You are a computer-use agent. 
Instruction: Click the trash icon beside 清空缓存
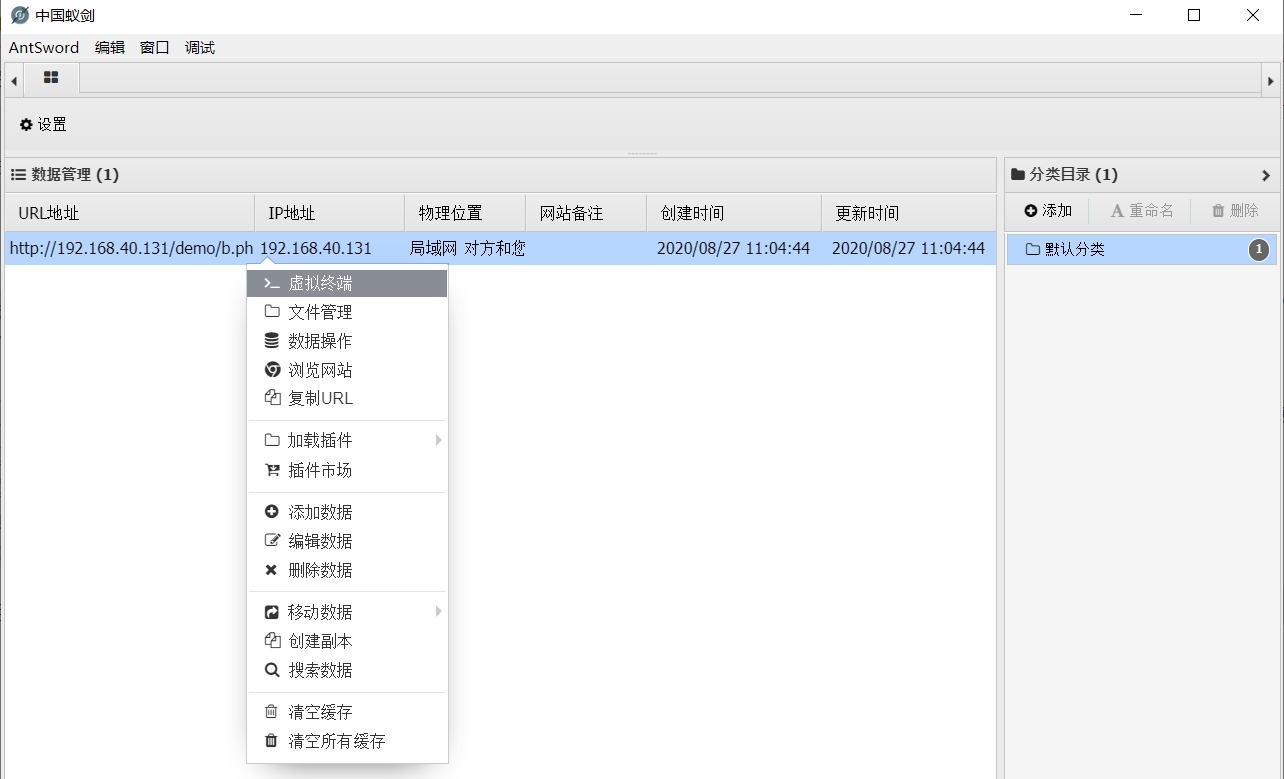click(x=271, y=712)
